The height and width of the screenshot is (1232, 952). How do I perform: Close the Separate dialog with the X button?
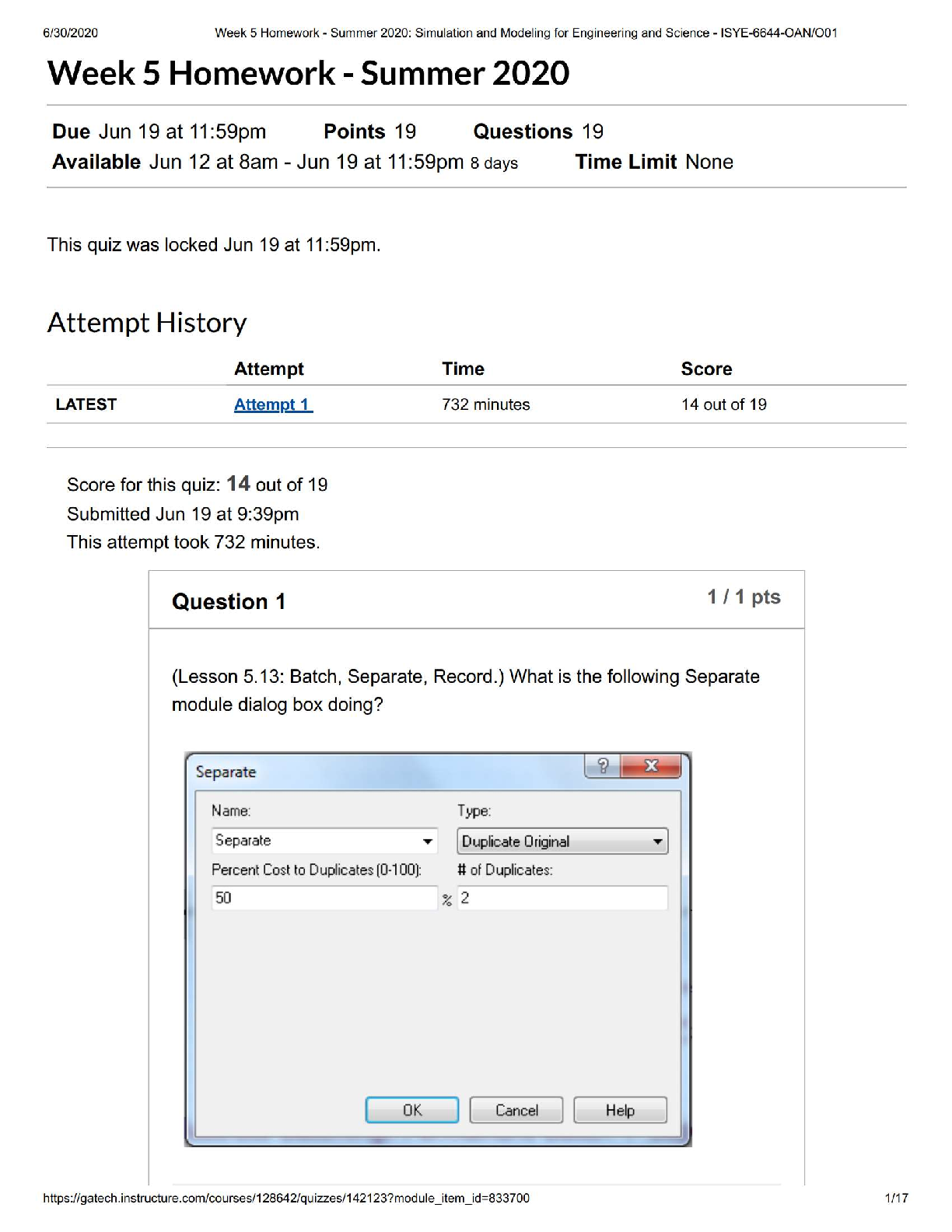tap(651, 766)
